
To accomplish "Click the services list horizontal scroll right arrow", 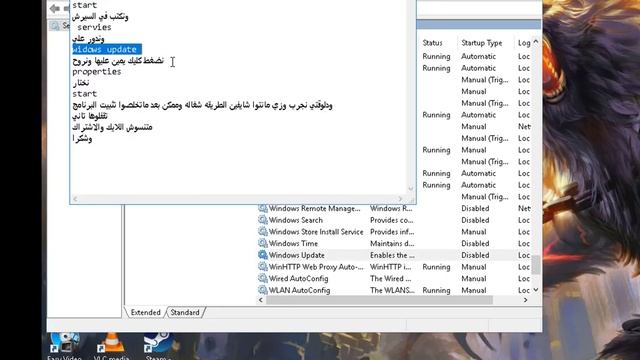I will pos(525,300).
